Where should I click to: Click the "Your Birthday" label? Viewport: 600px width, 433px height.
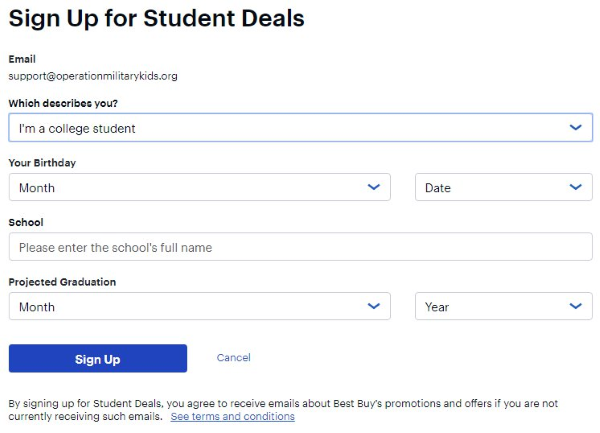[42, 163]
